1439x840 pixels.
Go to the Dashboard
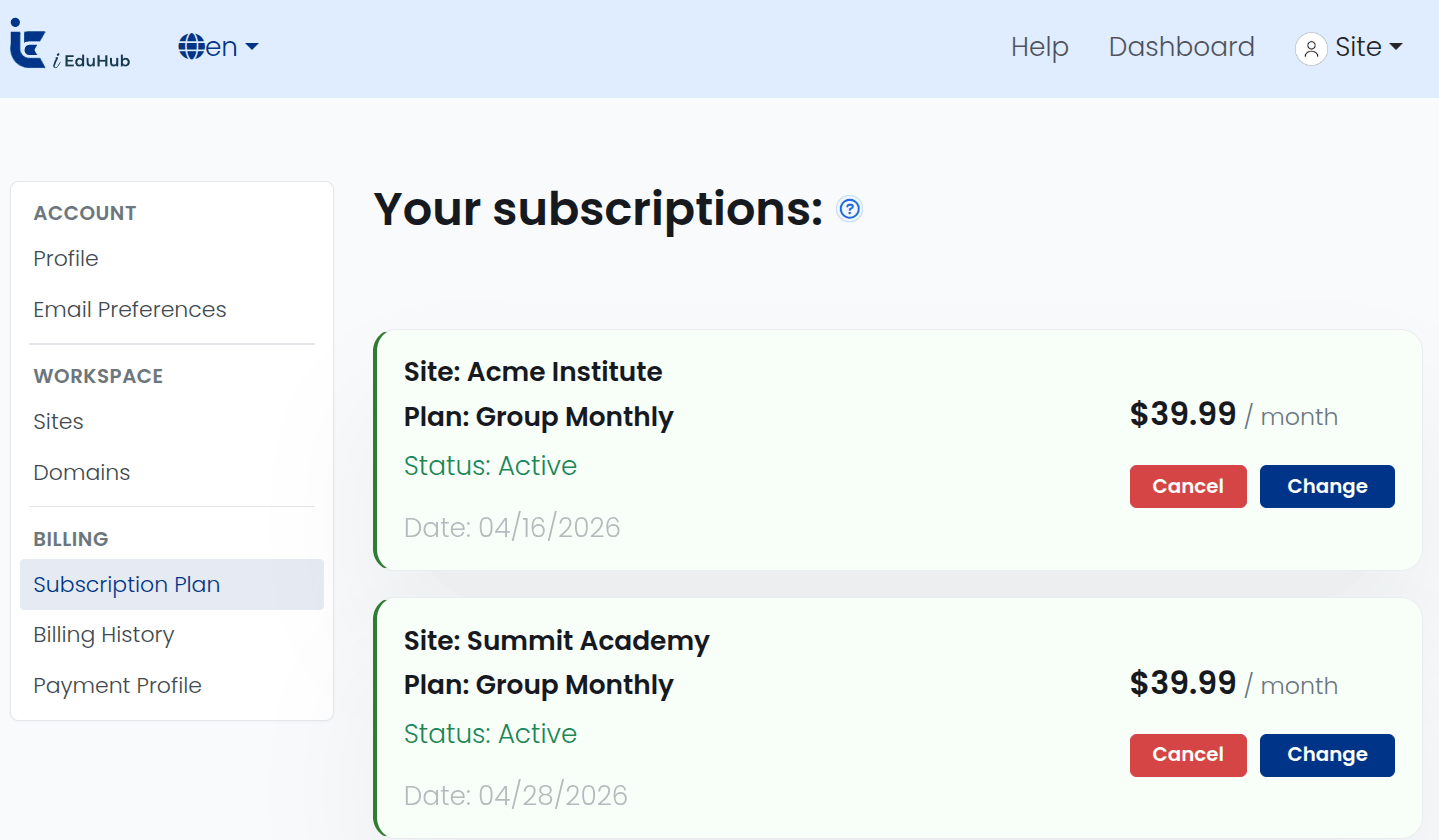pyautogui.click(x=1181, y=47)
